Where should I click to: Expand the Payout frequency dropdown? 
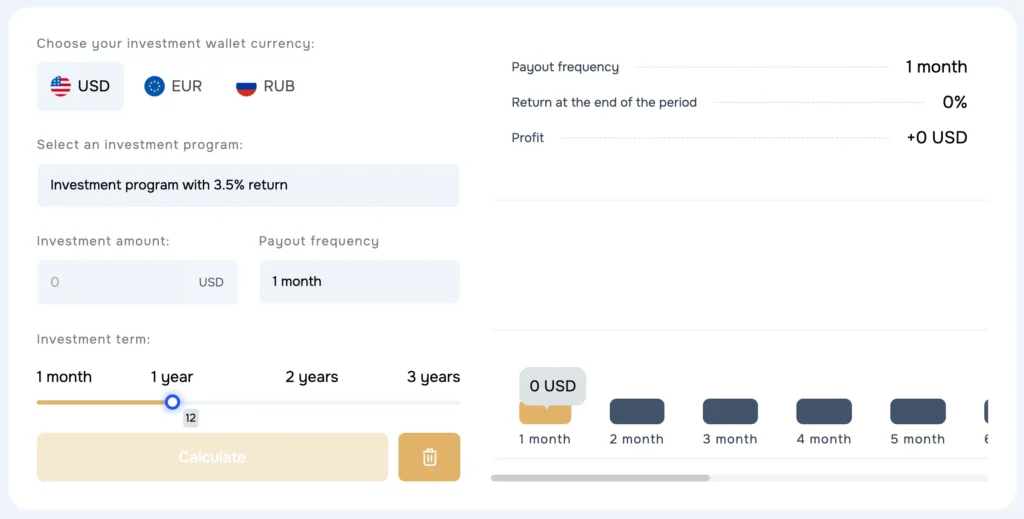359,282
